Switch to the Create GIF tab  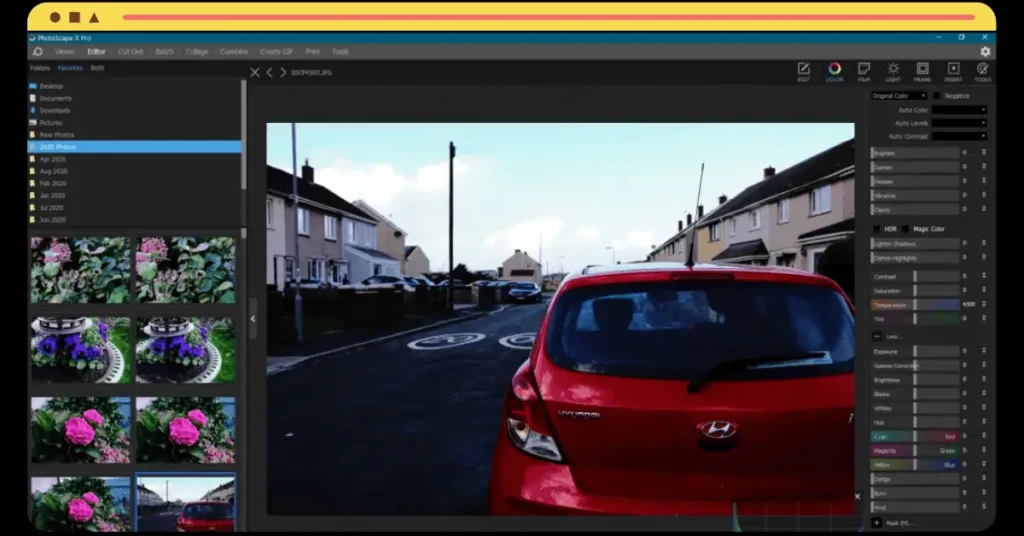click(276, 52)
